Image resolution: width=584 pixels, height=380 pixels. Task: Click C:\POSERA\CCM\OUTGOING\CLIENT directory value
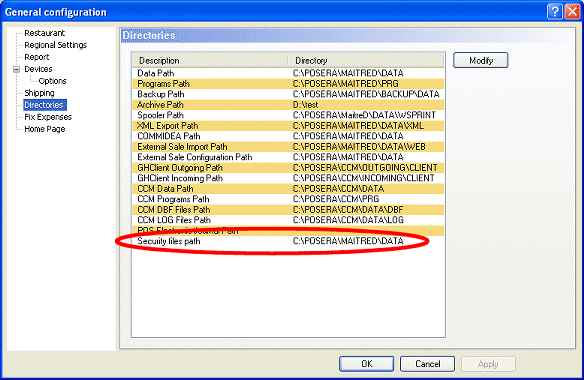tap(365, 168)
